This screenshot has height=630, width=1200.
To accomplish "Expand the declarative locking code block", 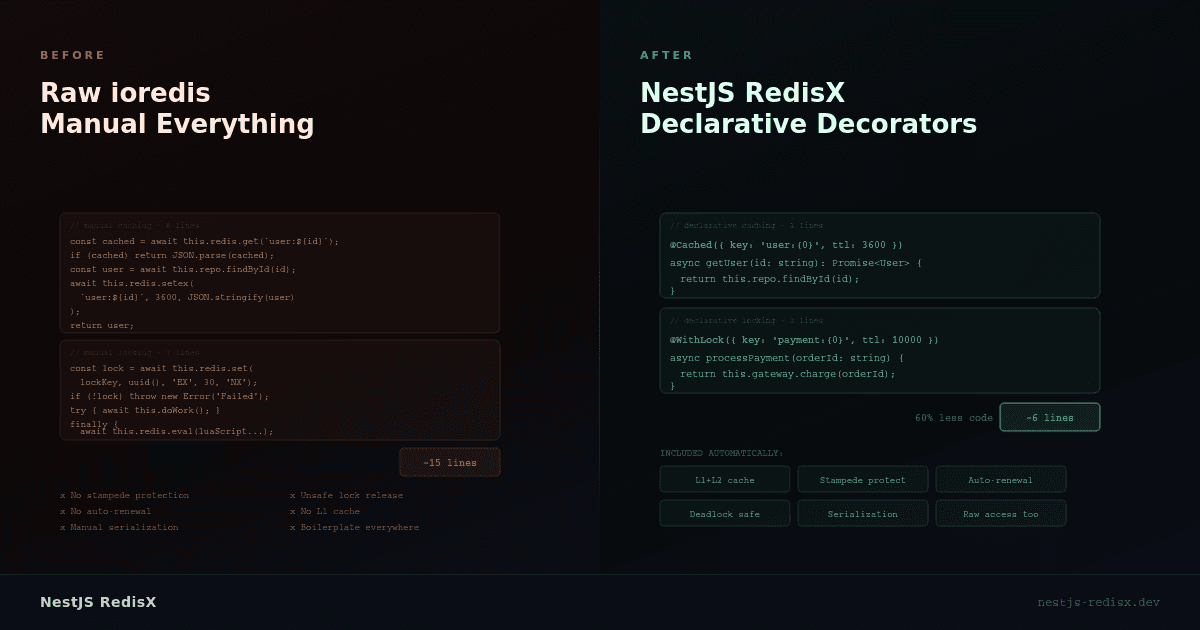I will coord(880,350).
